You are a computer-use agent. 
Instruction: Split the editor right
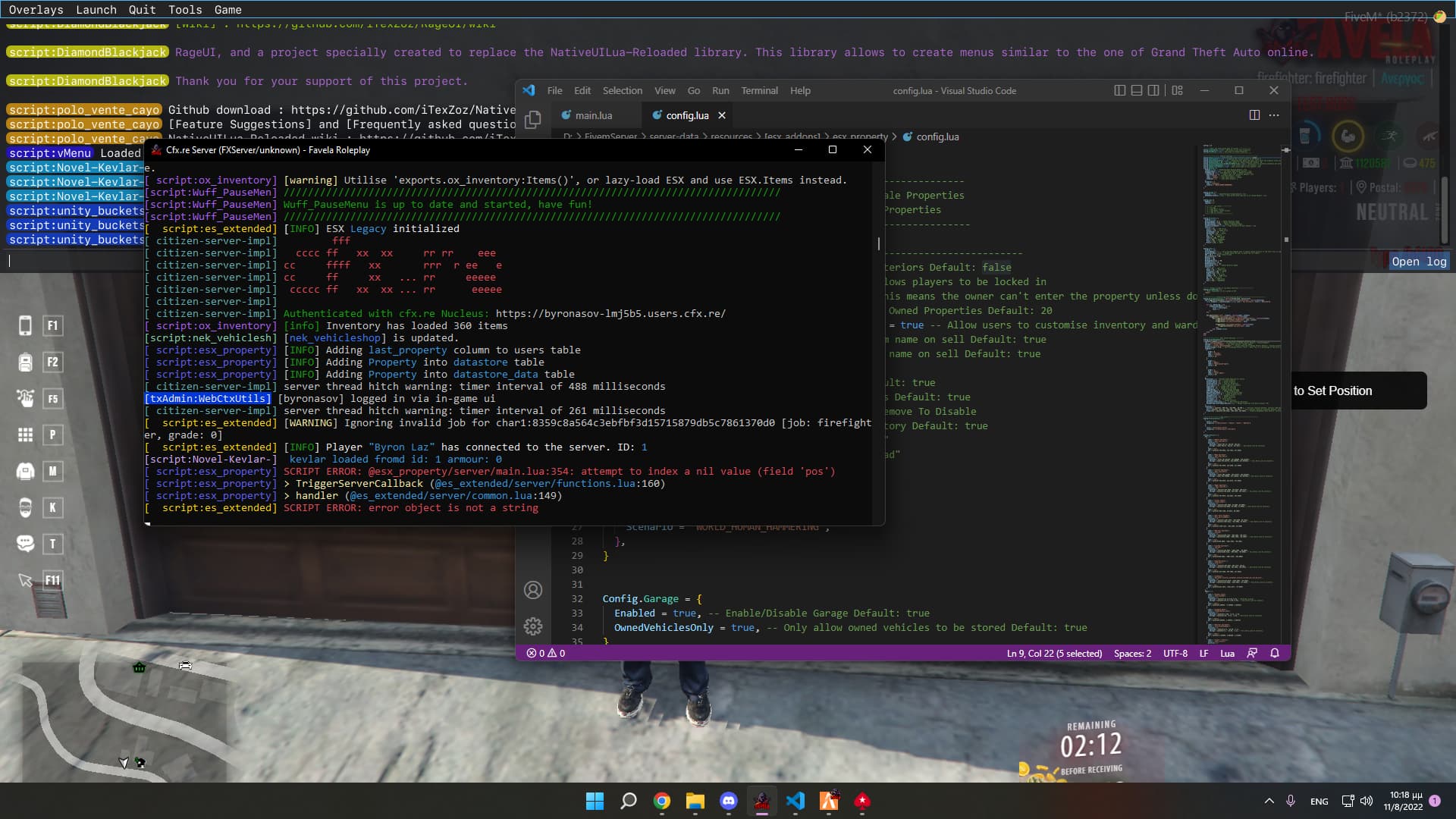(1254, 115)
